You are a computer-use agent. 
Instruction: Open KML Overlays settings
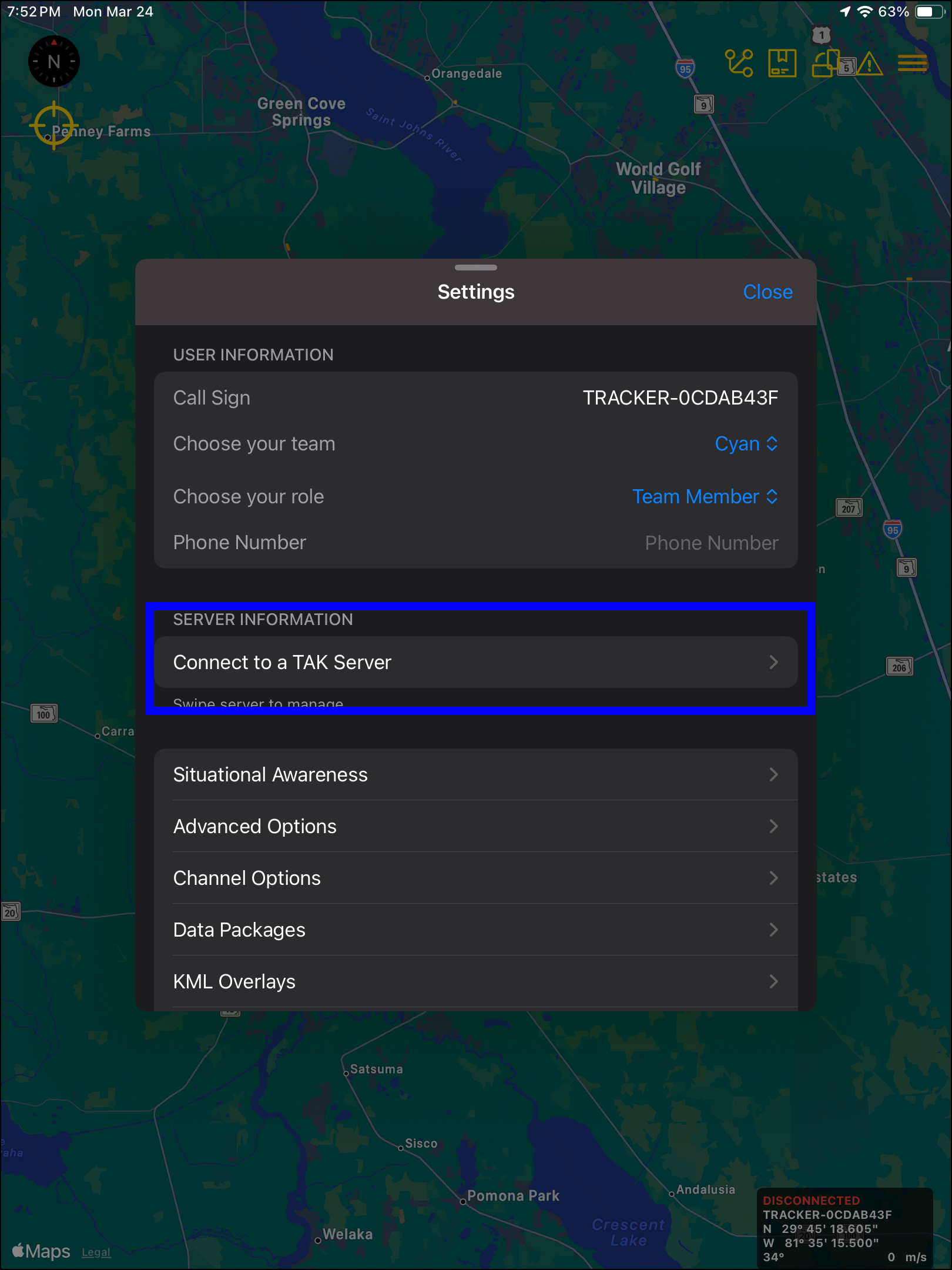click(x=475, y=982)
